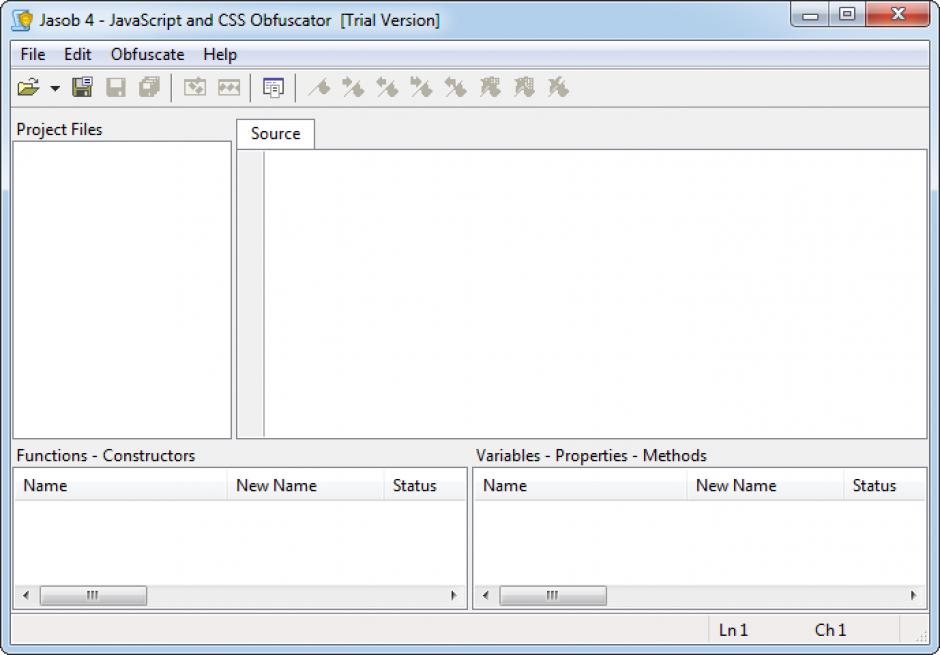Open the blue window settings icon in the toolbar

pos(273,87)
